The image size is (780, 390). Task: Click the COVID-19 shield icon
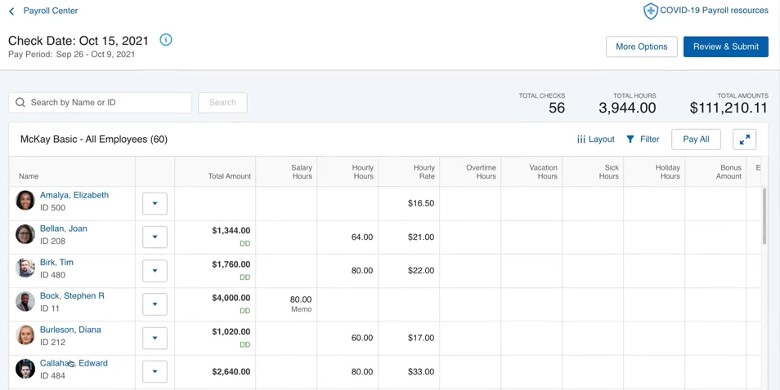pos(650,11)
